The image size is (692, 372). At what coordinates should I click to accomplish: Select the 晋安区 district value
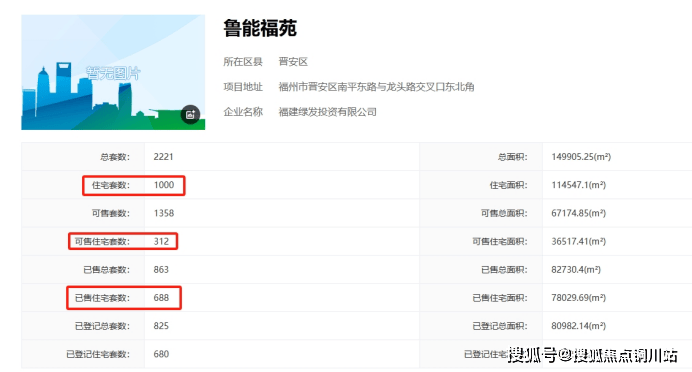pyautogui.click(x=293, y=62)
